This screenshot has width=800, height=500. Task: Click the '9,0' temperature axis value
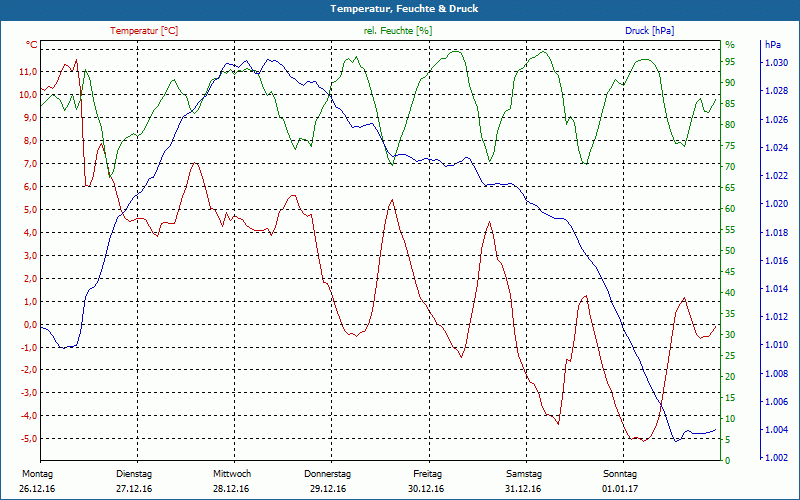coord(30,118)
